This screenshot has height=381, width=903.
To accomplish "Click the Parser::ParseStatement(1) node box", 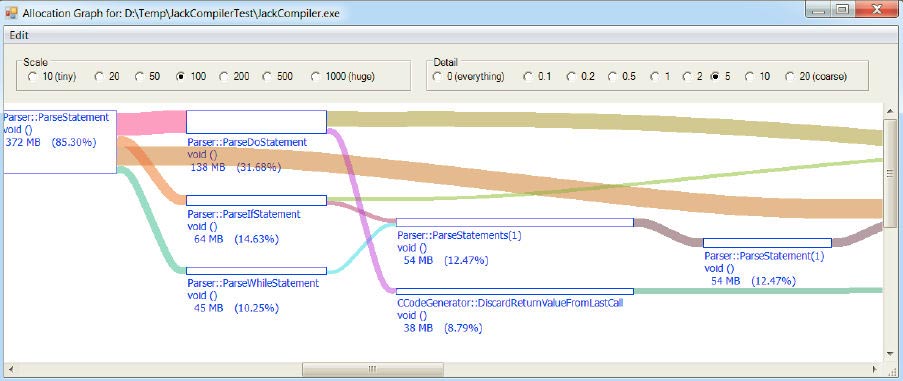I will pyautogui.click(x=767, y=243).
